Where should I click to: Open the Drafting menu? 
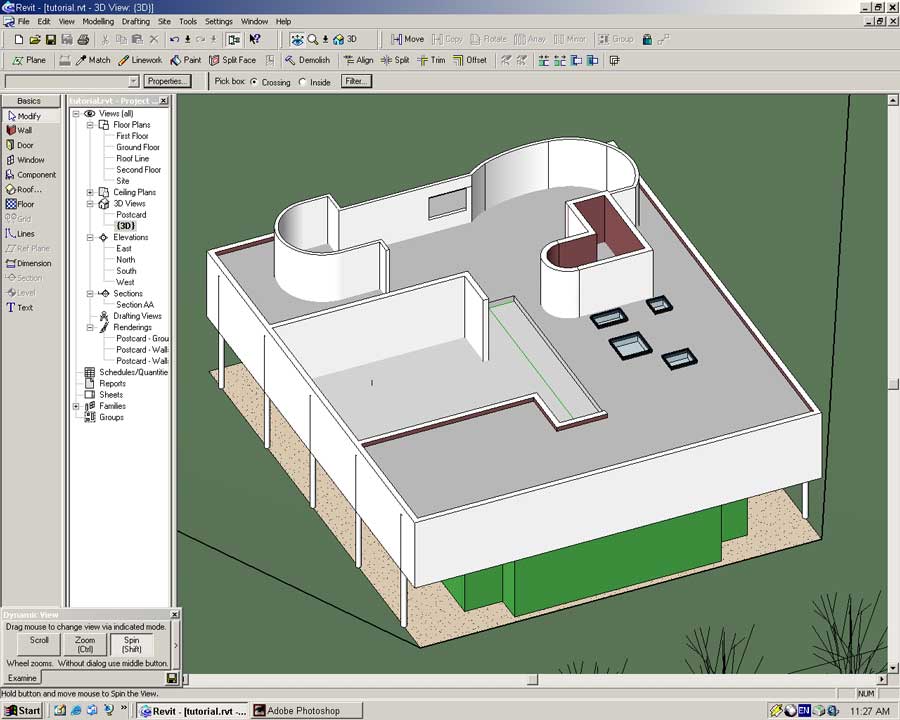[x=135, y=21]
